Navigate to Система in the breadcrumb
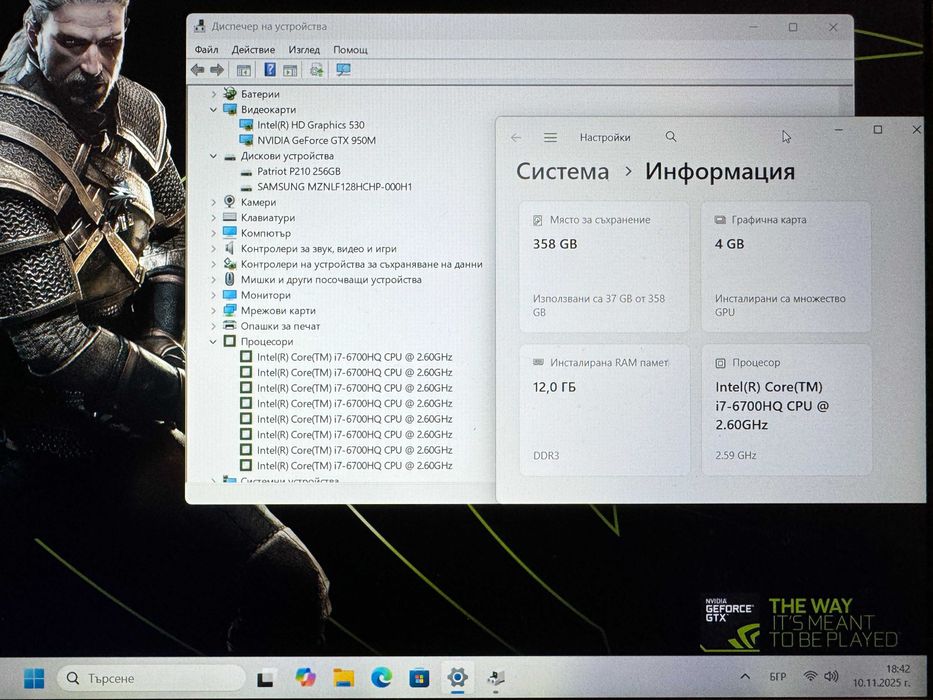Screen dimensions: 933x700 [562, 171]
